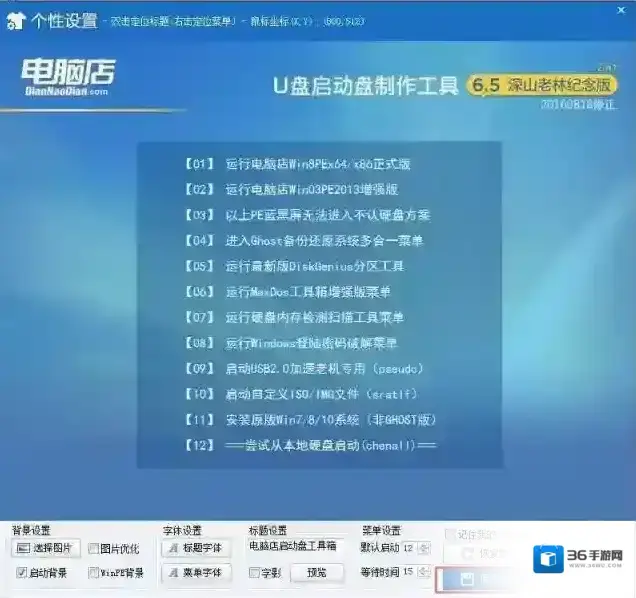Screen dimensions: 636x598
Task: Adjust the 默认启动 spinner arrows
Action: click(x=424, y=548)
